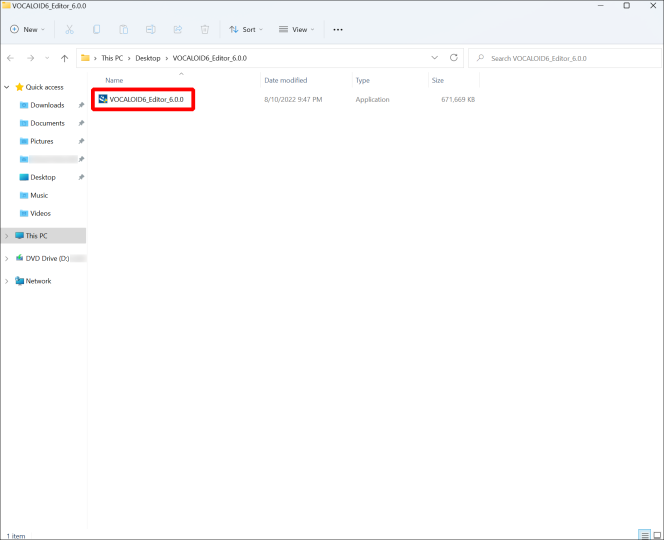The height and width of the screenshot is (540, 664).
Task: Open Downloads in Quick access
Action: click(x=47, y=105)
